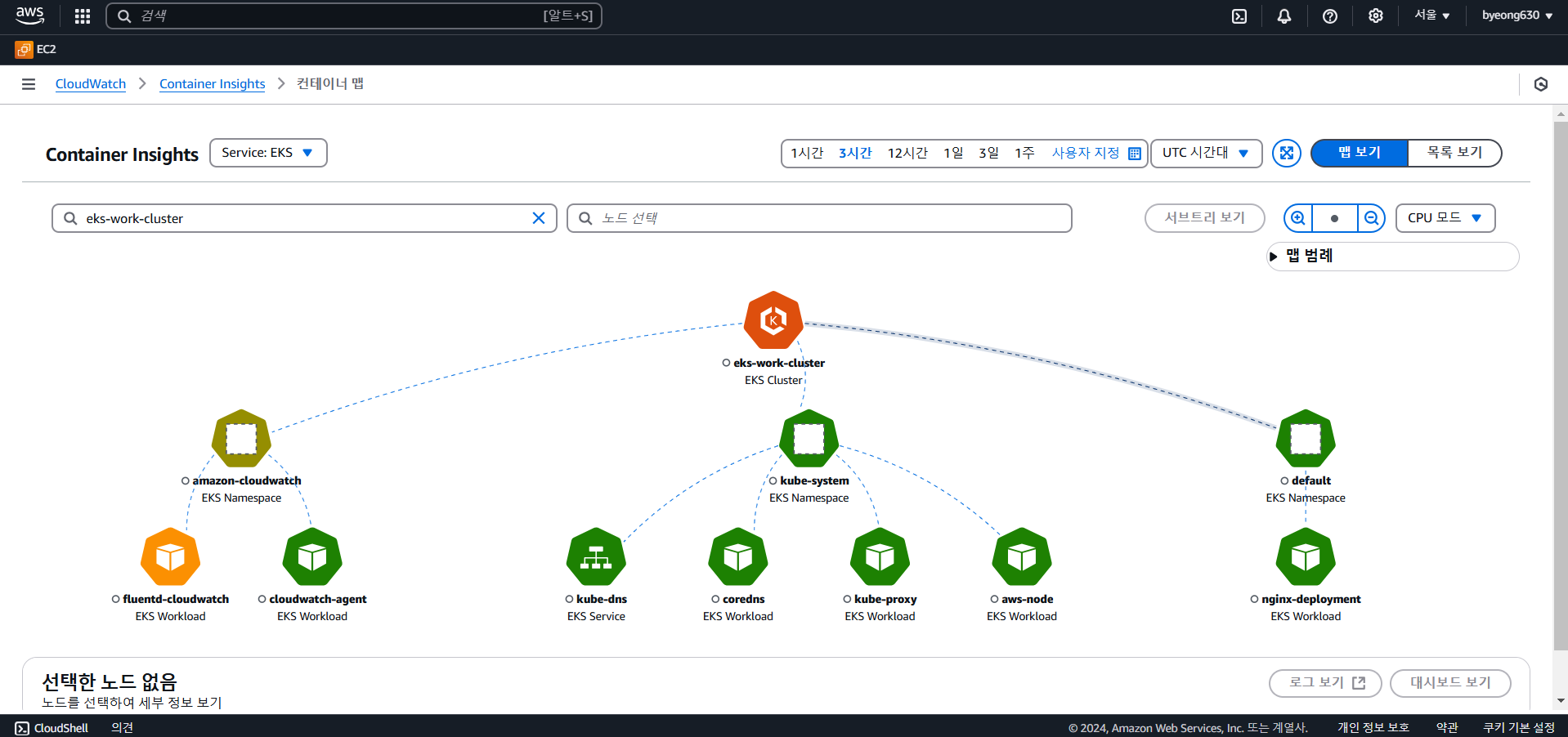Viewport: 1568px width, 737px height.
Task: Zoom in on the container map
Action: coord(1298,218)
